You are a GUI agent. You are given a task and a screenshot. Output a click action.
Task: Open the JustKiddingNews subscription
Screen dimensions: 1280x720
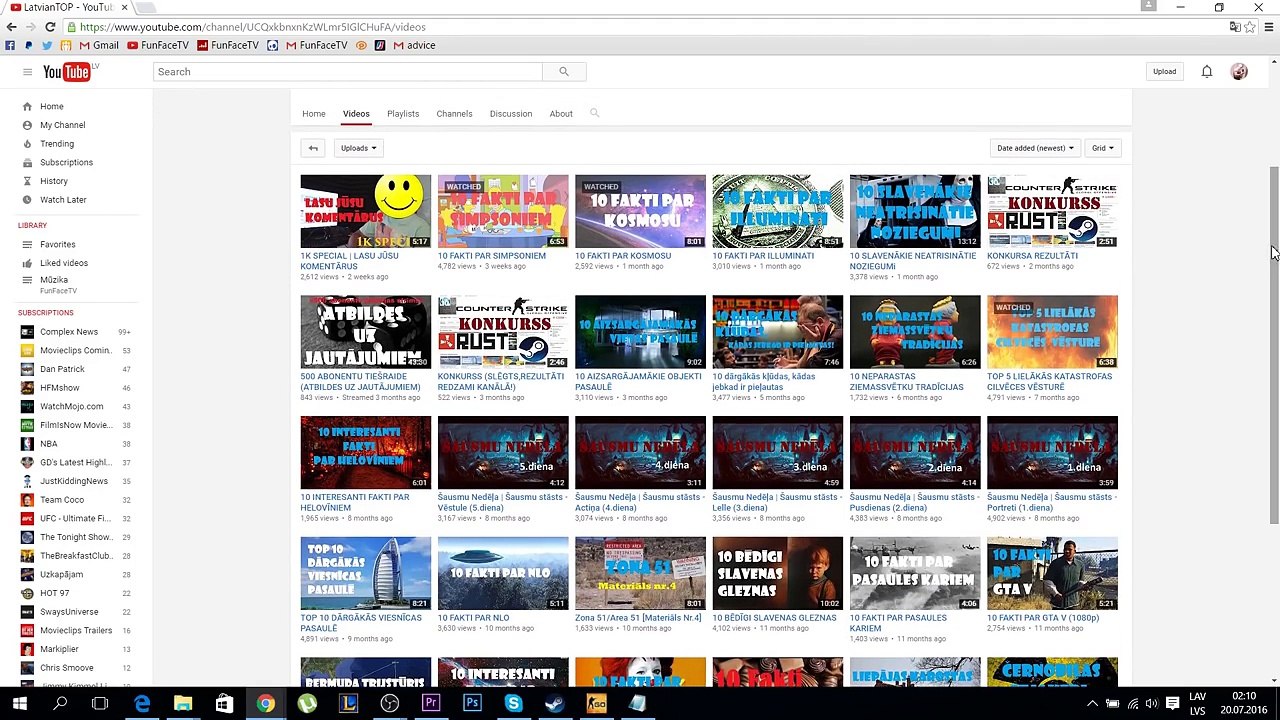(x=74, y=481)
